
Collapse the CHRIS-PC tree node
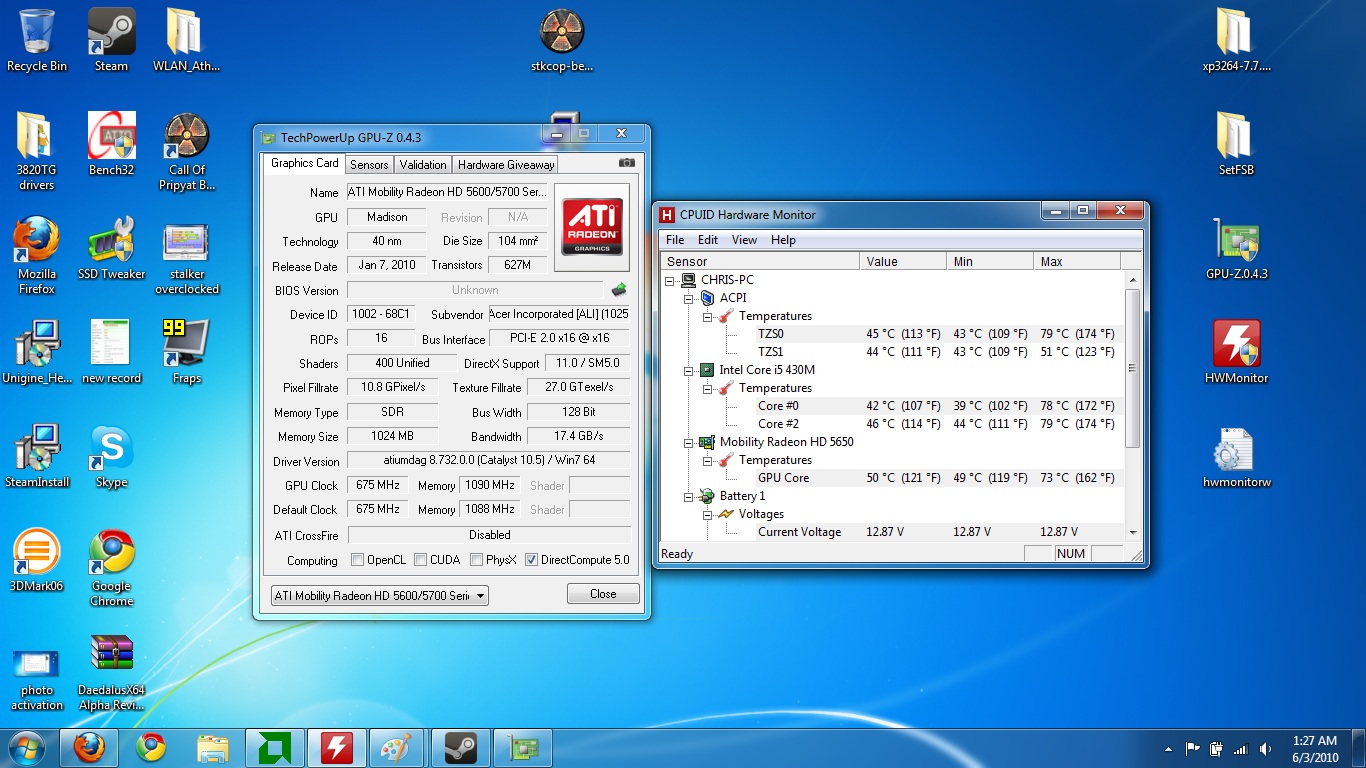pyautogui.click(x=671, y=280)
